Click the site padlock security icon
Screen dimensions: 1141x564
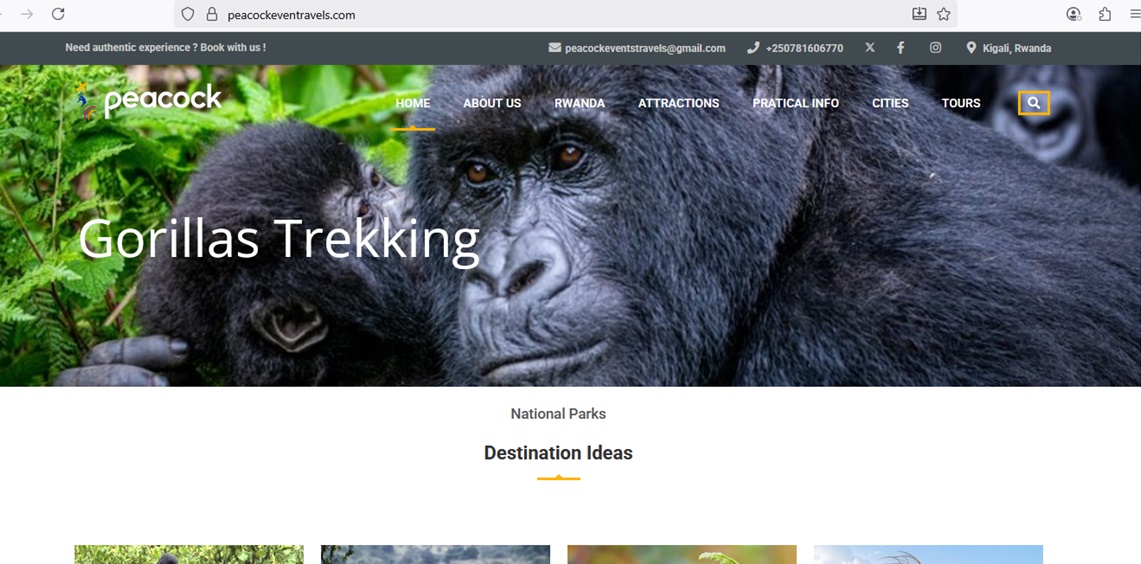pyautogui.click(x=212, y=14)
